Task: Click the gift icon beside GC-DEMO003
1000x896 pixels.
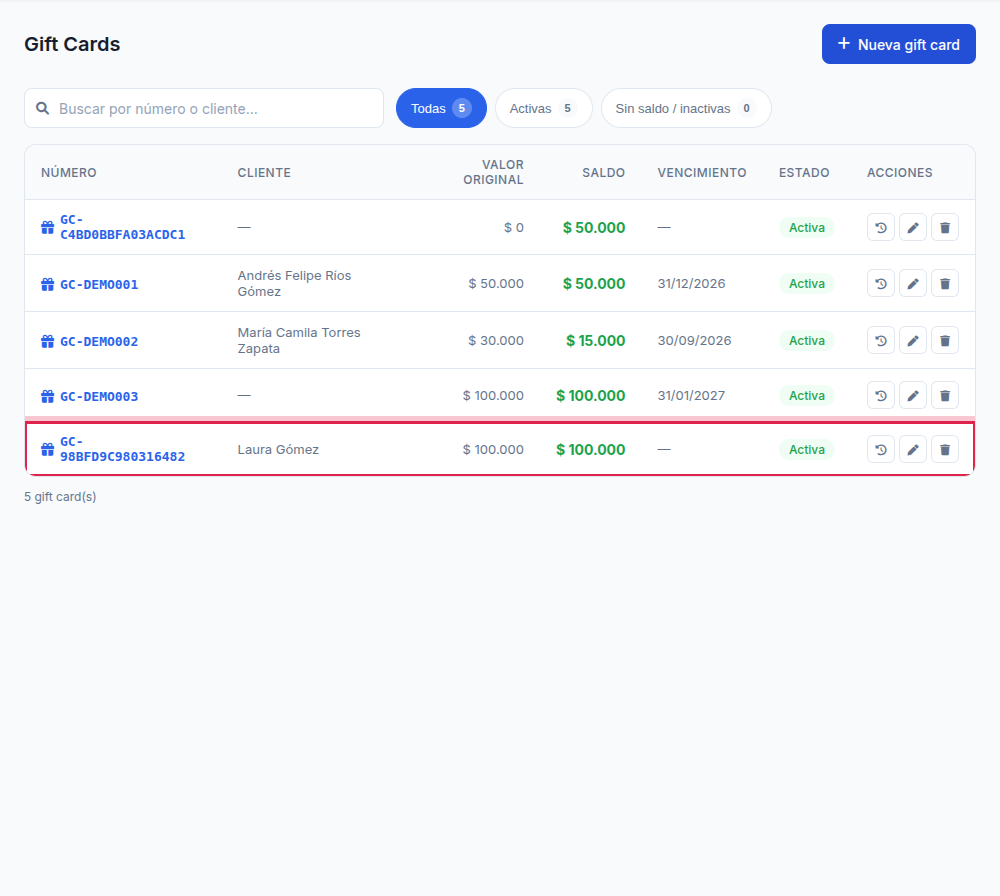Action: pyautogui.click(x=47, y=397)
